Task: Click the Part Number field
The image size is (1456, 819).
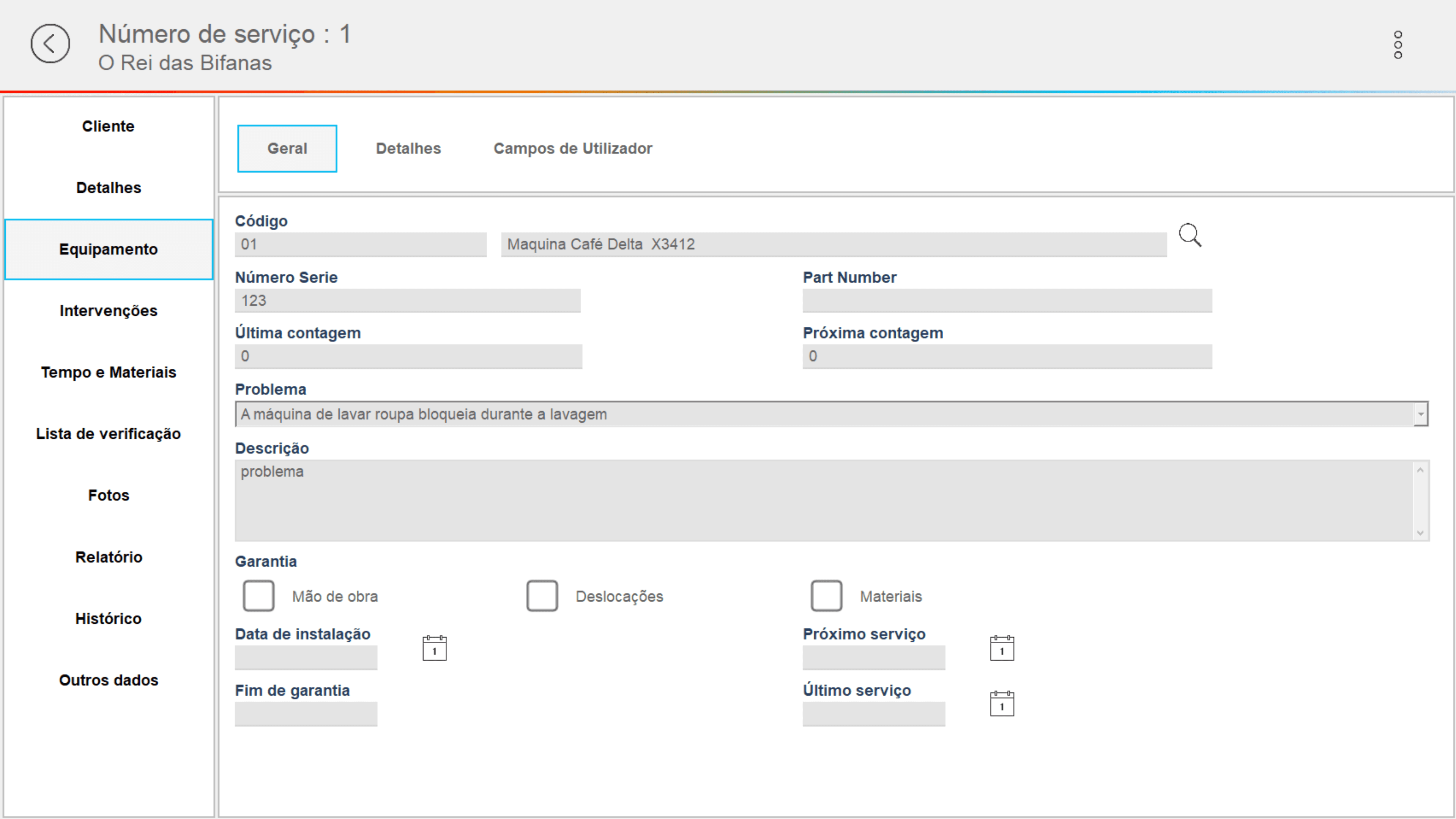Action: [x=1007, y=301]
